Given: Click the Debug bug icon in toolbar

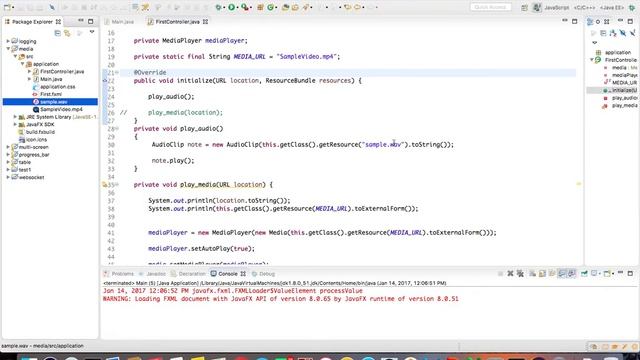Looking at the screenshot, I should (x=219, y=7).
